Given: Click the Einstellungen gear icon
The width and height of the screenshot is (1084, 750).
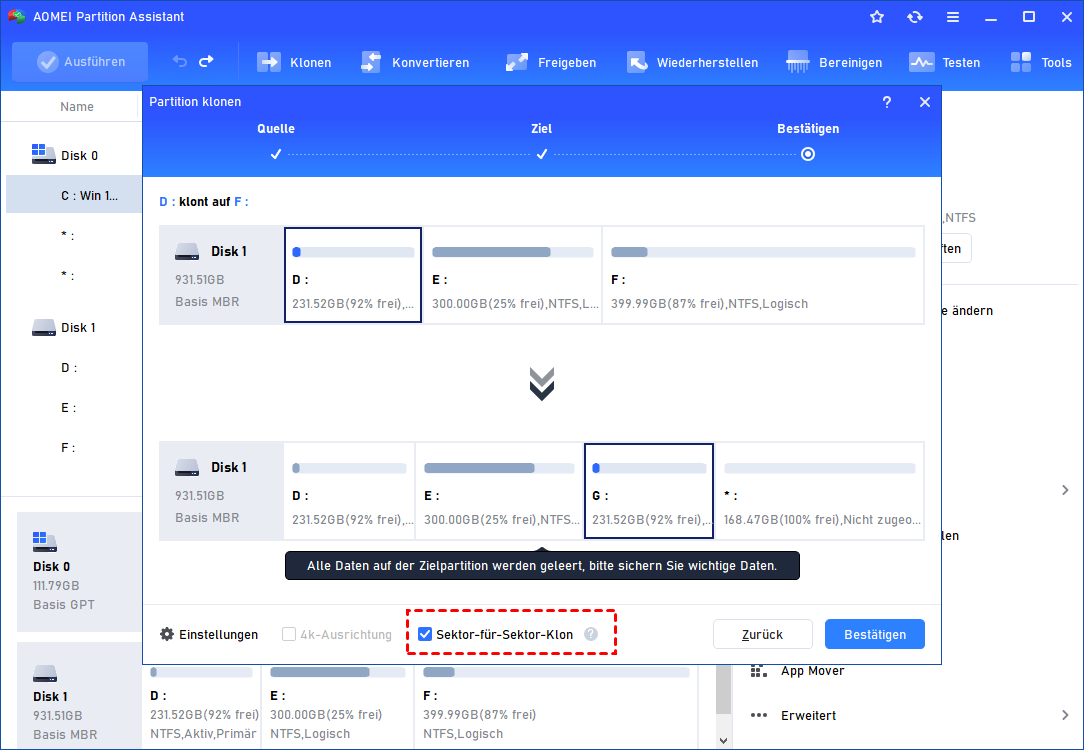Looking at the screenshot, I should tap(167, 634).
